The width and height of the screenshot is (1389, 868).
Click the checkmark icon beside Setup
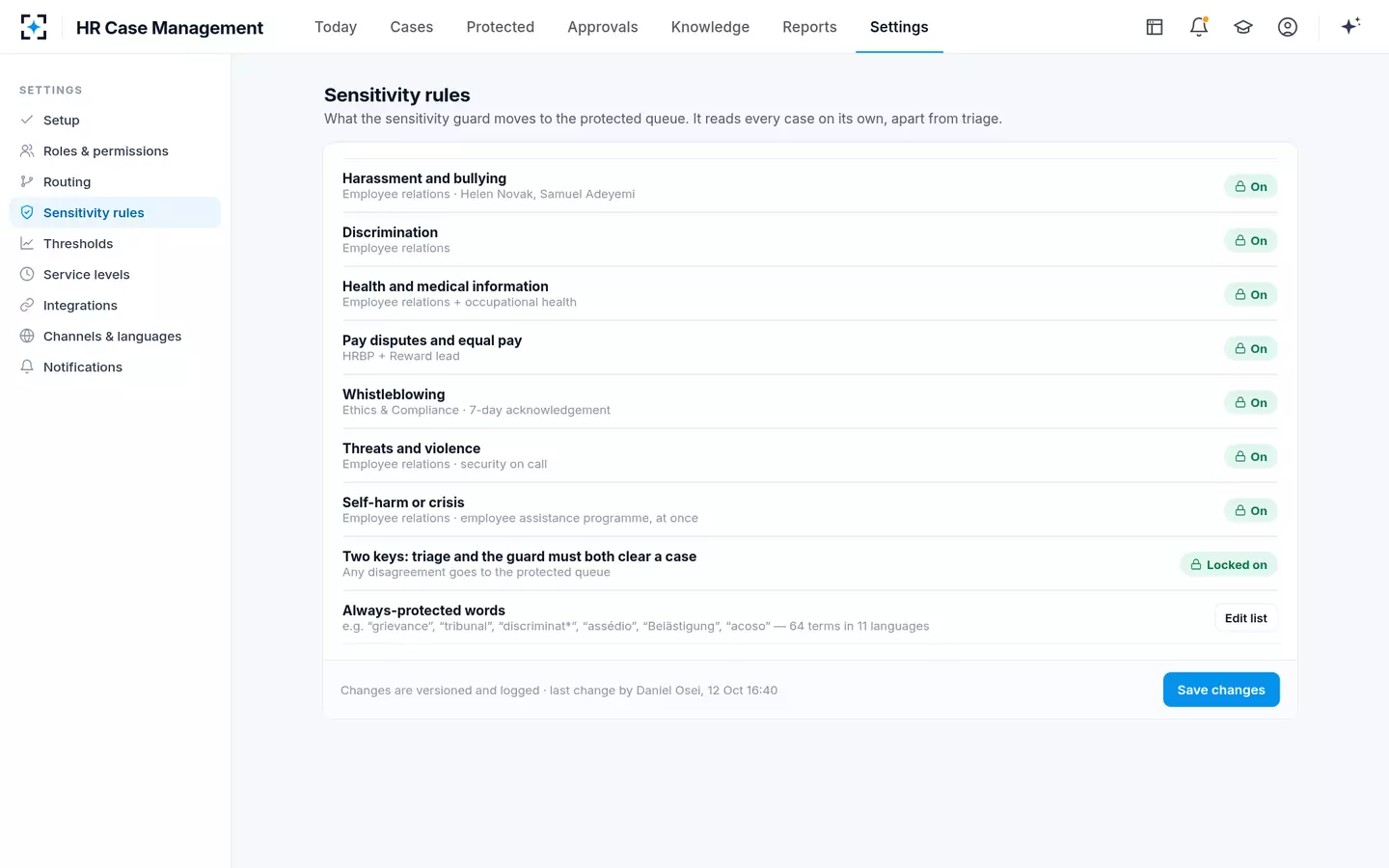tap(27, 120)
